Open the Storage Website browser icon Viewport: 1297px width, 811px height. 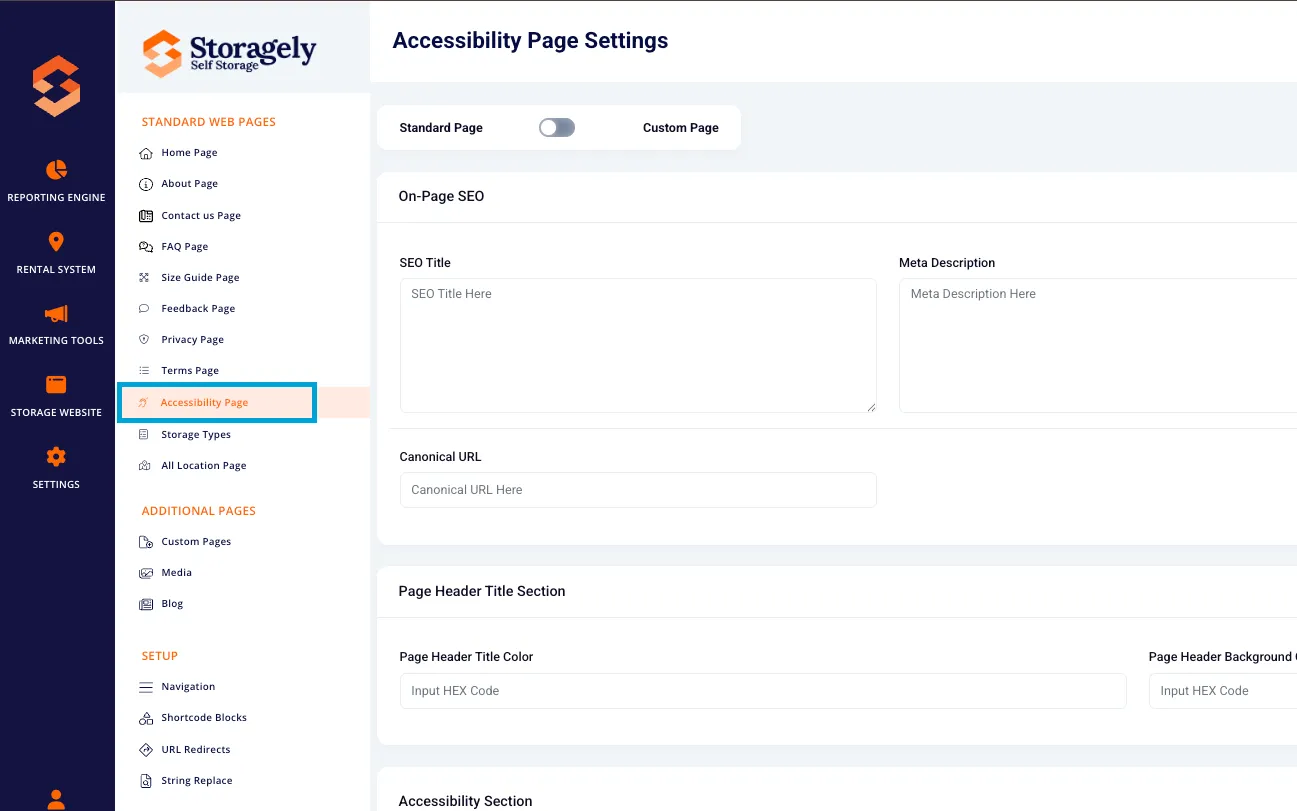click(56, 385)
